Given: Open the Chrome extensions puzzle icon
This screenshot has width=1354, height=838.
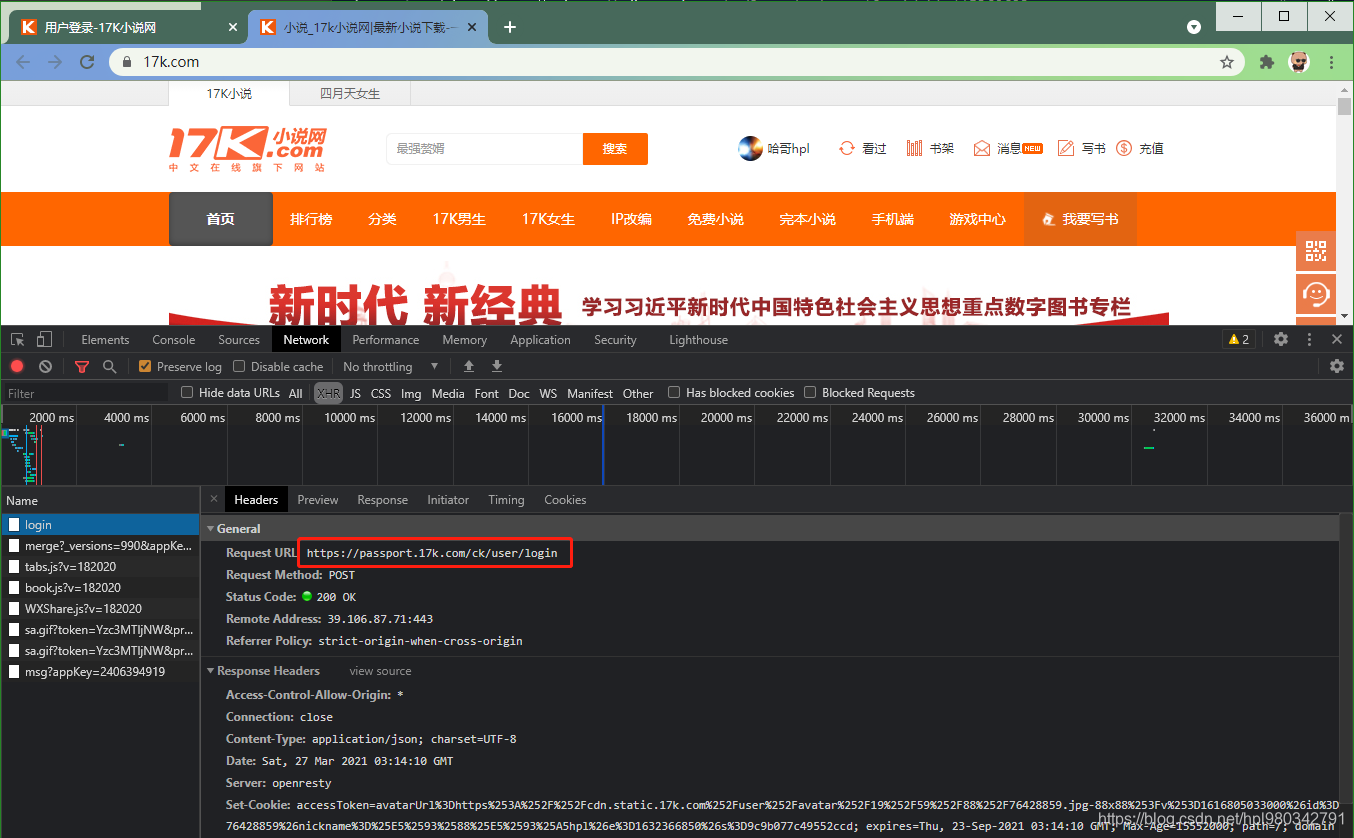Looking at the screenshot, I should click(1267, 62).
